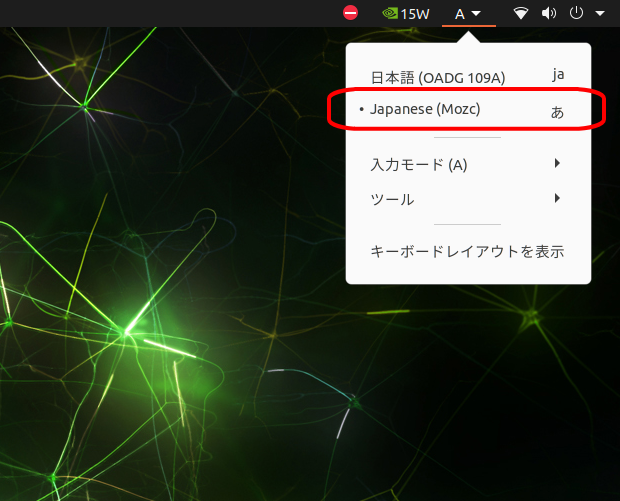620x501 pixels.
Task: Open the Wi-Fi network icon
Action: pyautogui.click(x=521, y=14)
